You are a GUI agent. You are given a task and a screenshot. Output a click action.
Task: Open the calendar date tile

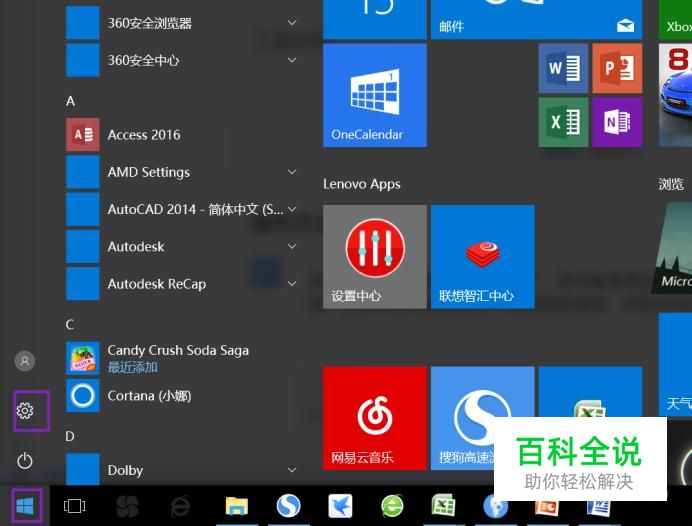tap(375, 19)
